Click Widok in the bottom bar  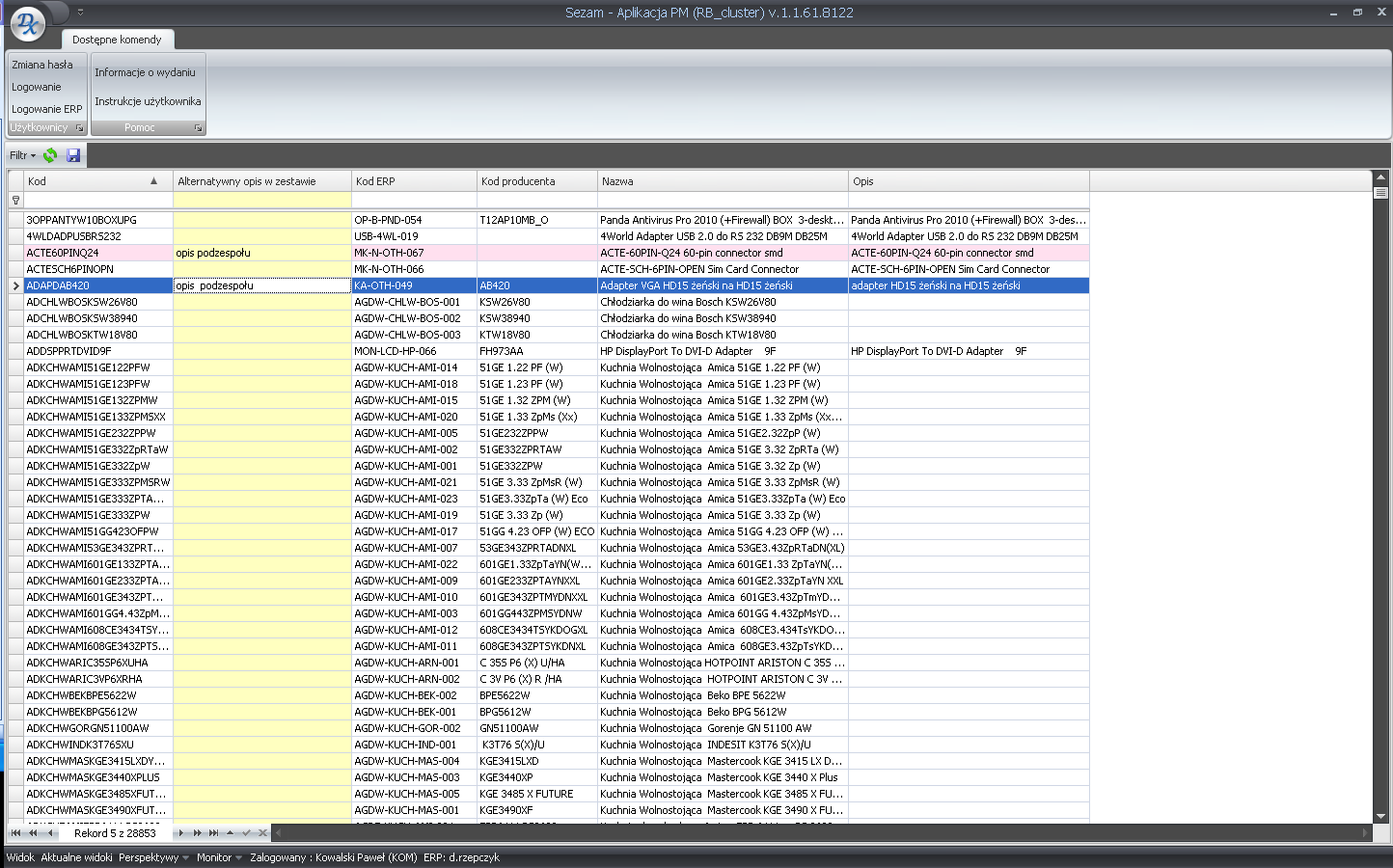pyautogui.click(x=20, y=857)
